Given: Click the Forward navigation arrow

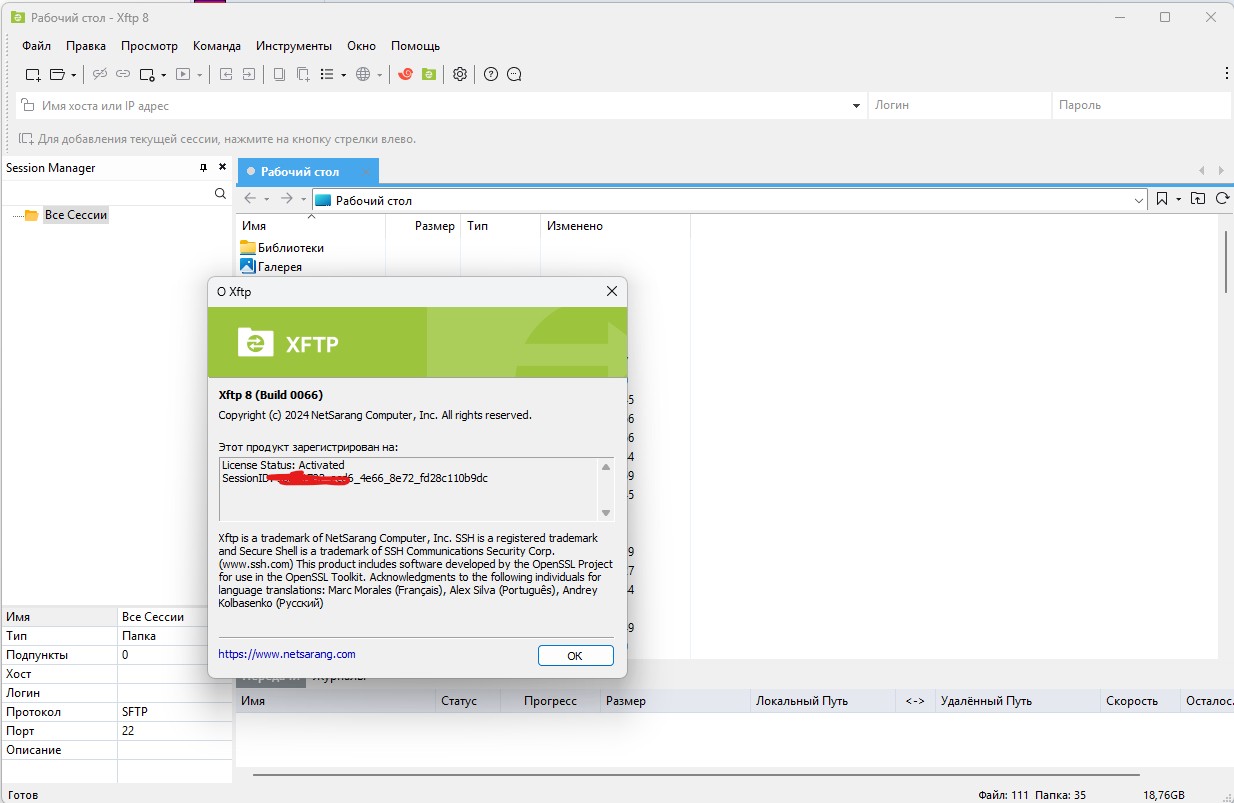Looking at the screenshot, I should point(287,199).
